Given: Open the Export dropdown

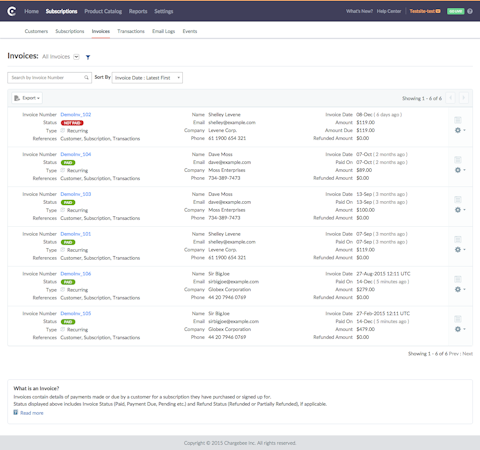Looking at the screenshot, I should (x=27, y=98).
